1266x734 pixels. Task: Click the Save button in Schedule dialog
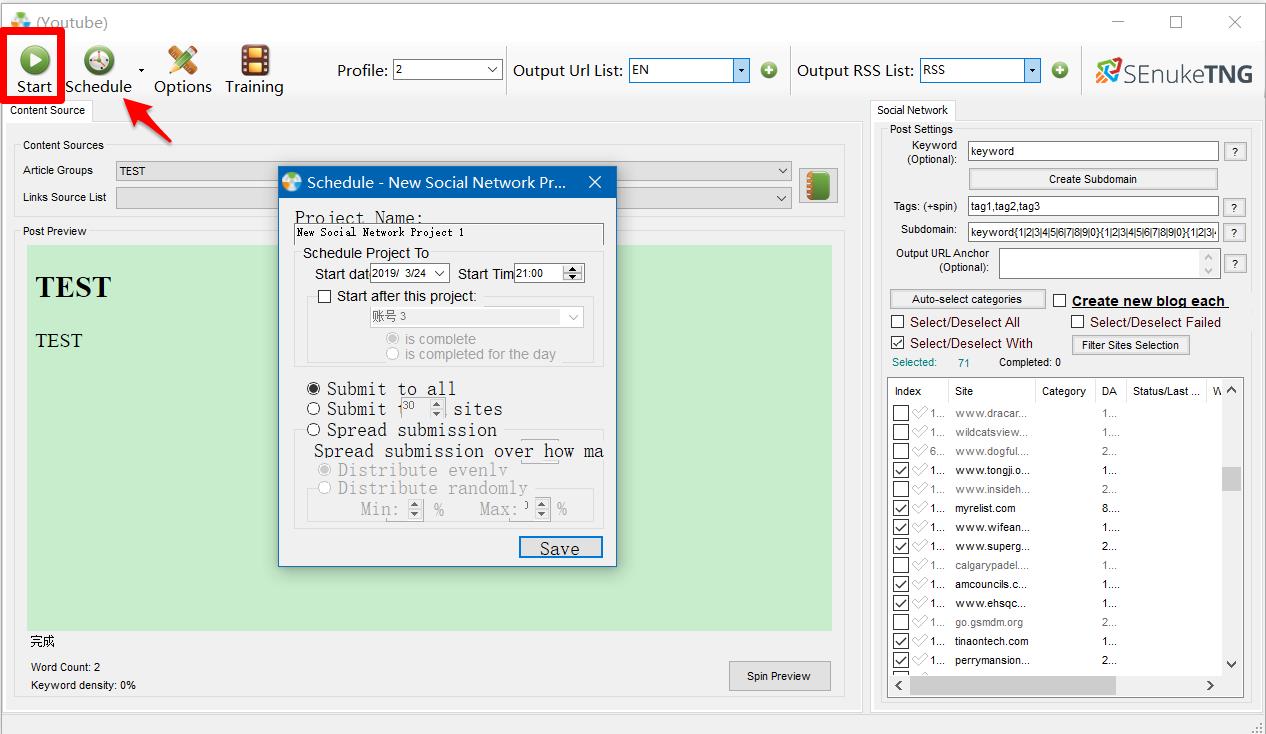click(x=560, y=548)
